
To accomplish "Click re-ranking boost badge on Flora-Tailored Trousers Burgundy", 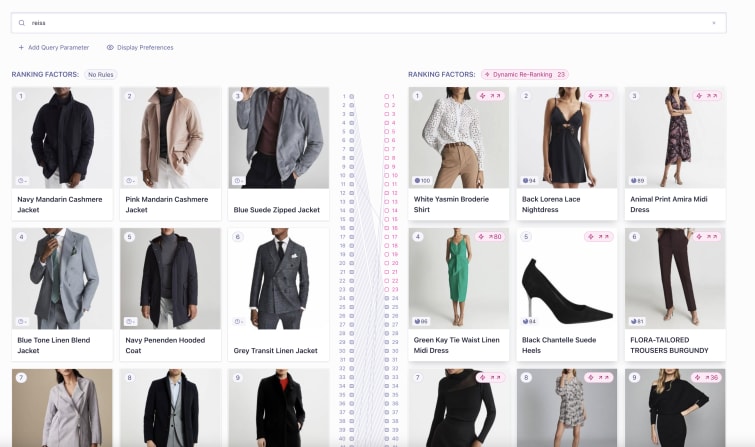I will coord(707,237).
